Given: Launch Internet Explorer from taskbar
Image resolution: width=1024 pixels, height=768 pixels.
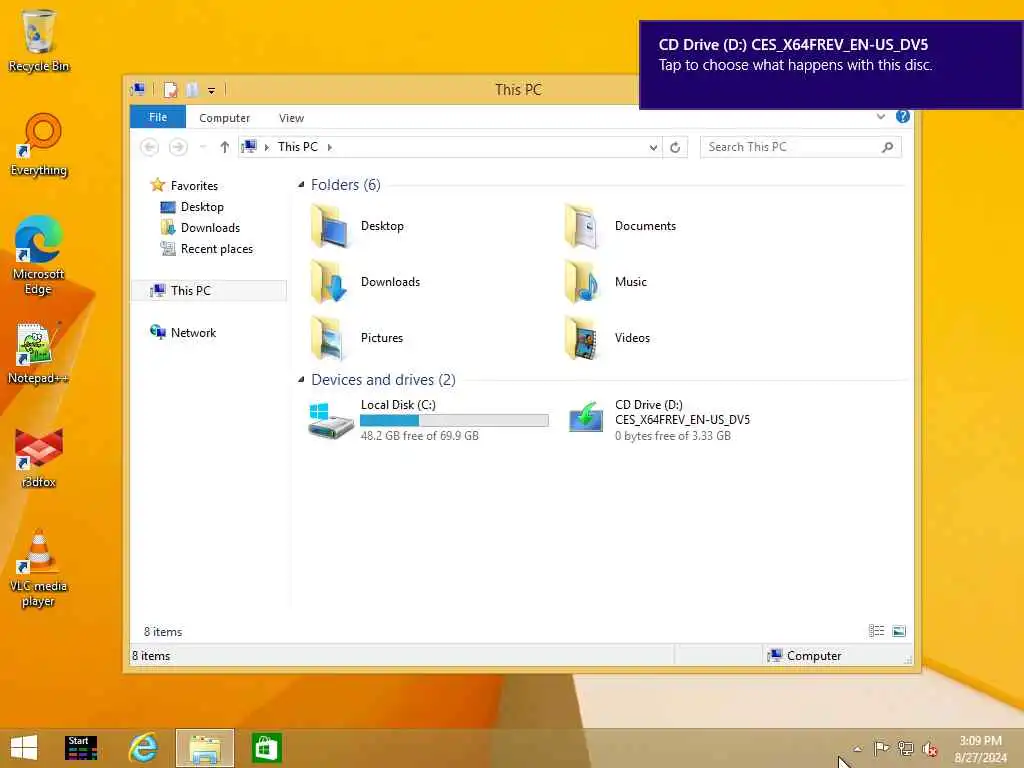Looking at the screenshot, I should pyautogui.click(x=143, y=748).
